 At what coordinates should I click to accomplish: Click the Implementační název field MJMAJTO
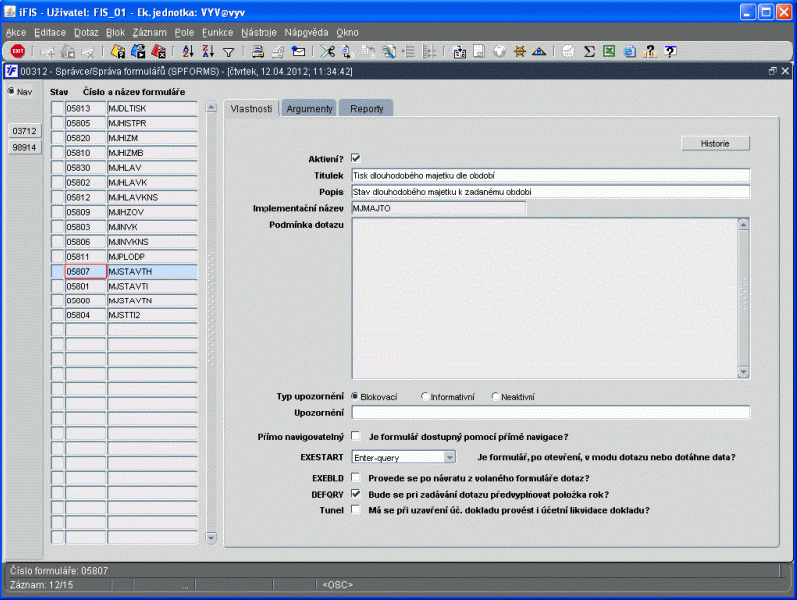coord(439,208)
